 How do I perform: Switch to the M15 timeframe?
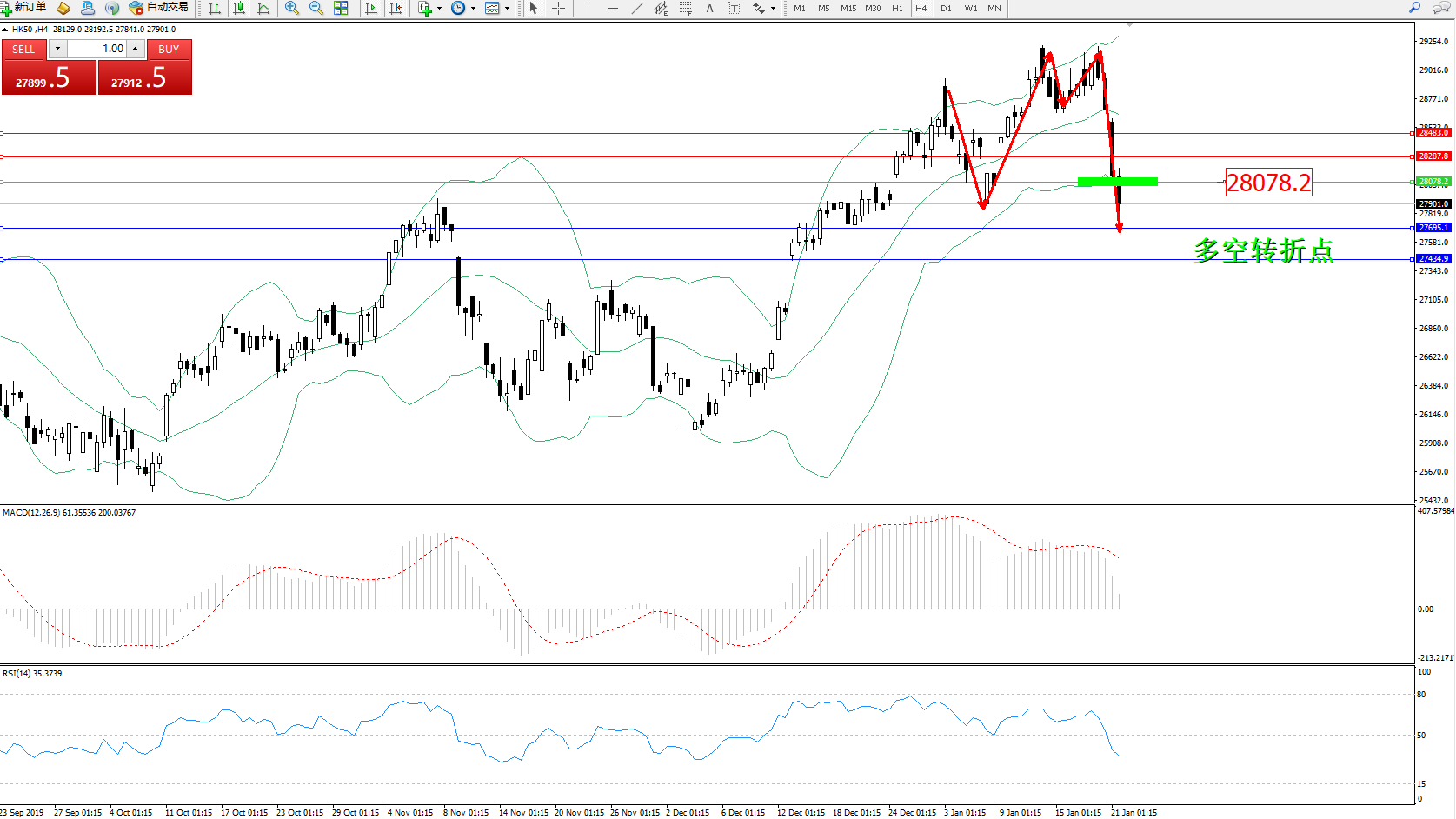pos(848,8)
